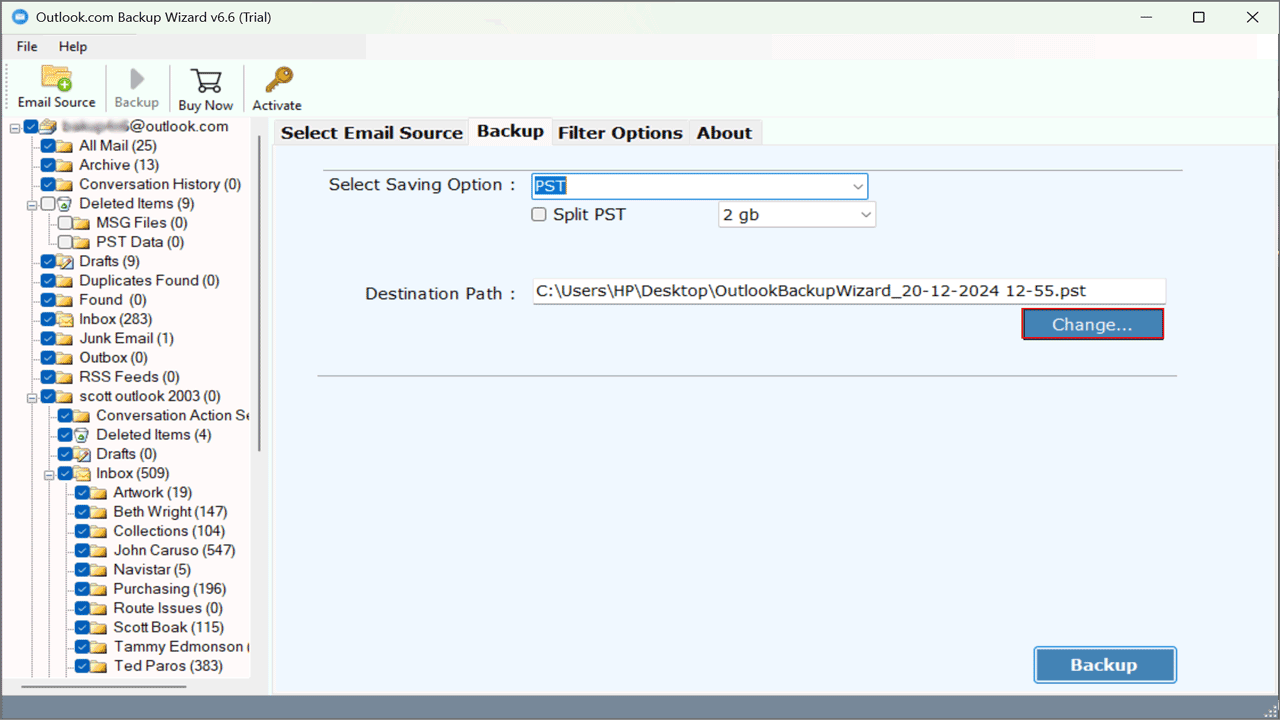Switch to the About tab

(x=724, y=133)
